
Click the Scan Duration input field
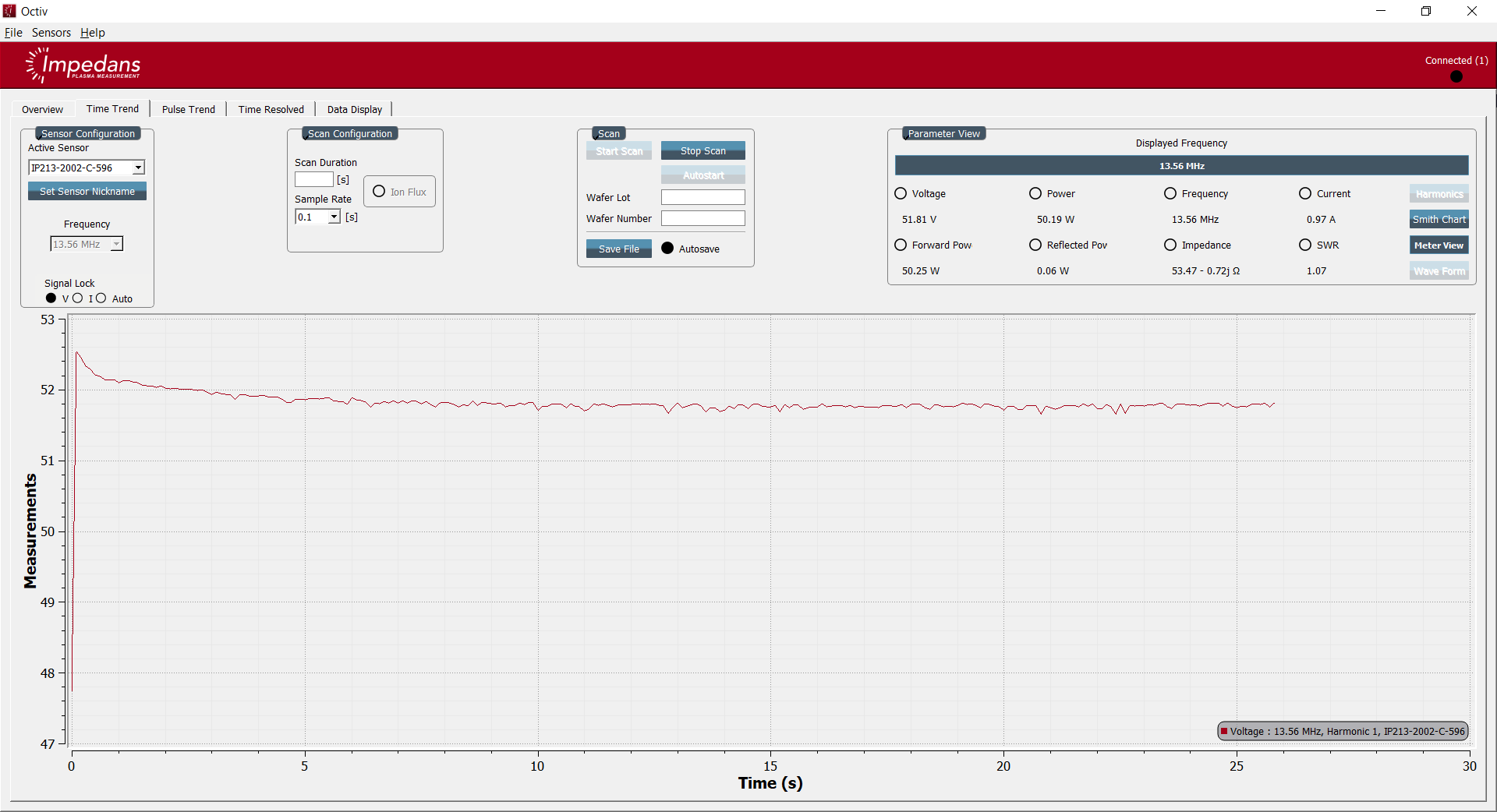313,180
